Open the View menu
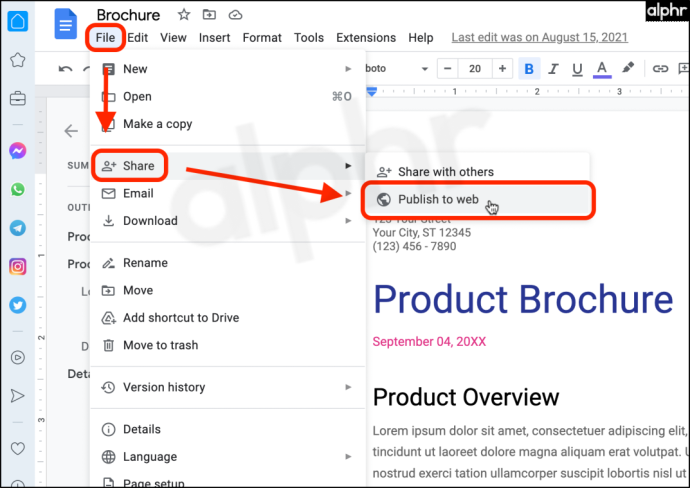The image size is (690, 488). 173,37
